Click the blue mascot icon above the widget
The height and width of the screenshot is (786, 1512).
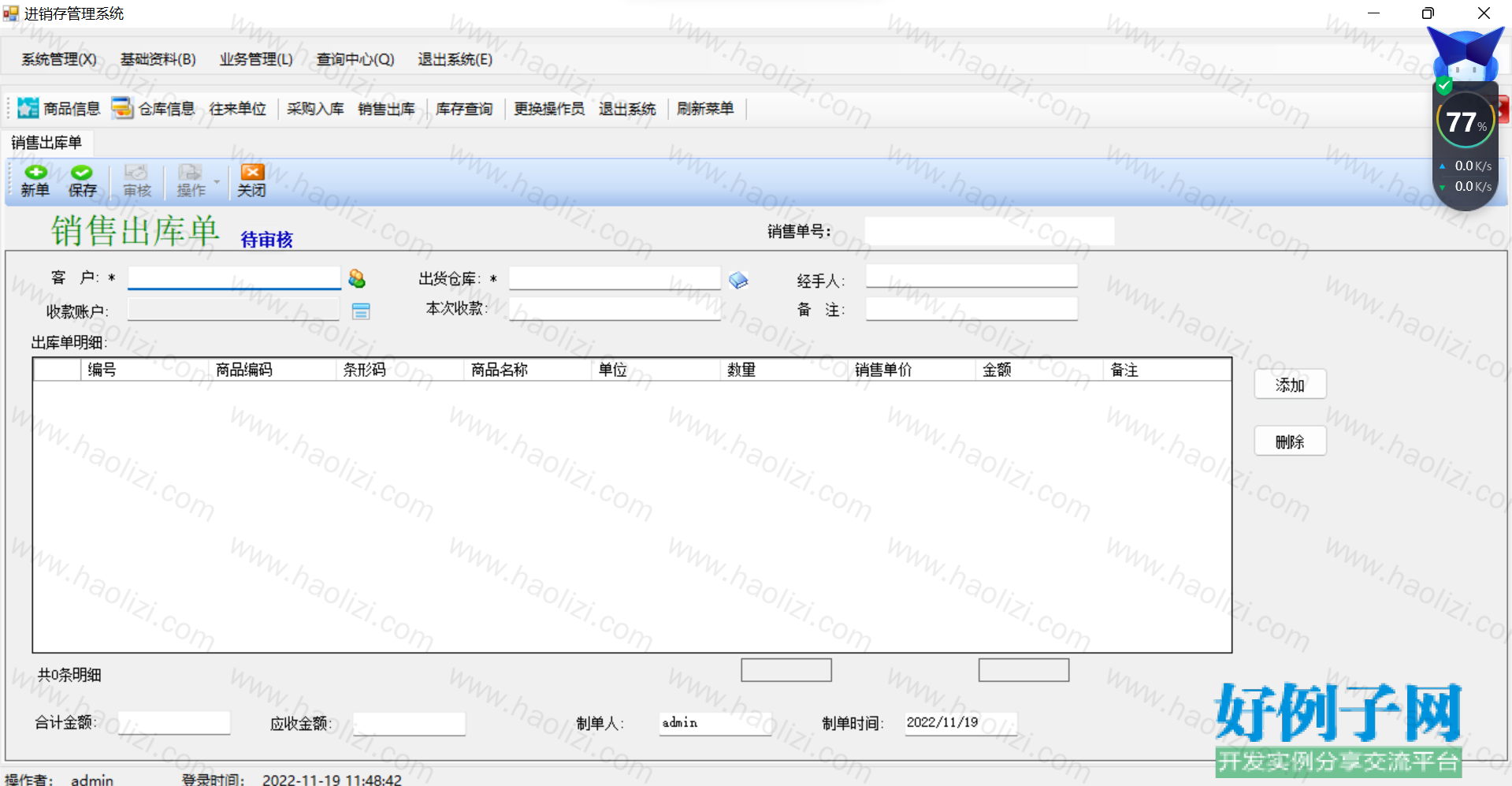pyautogui.click(x=1466, y=54)
